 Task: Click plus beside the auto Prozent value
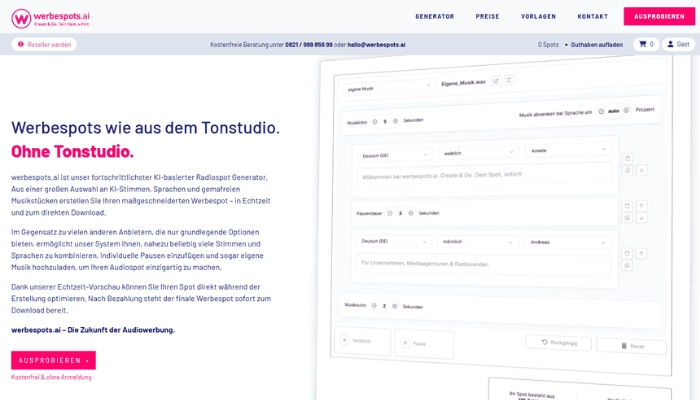[626, 110]
